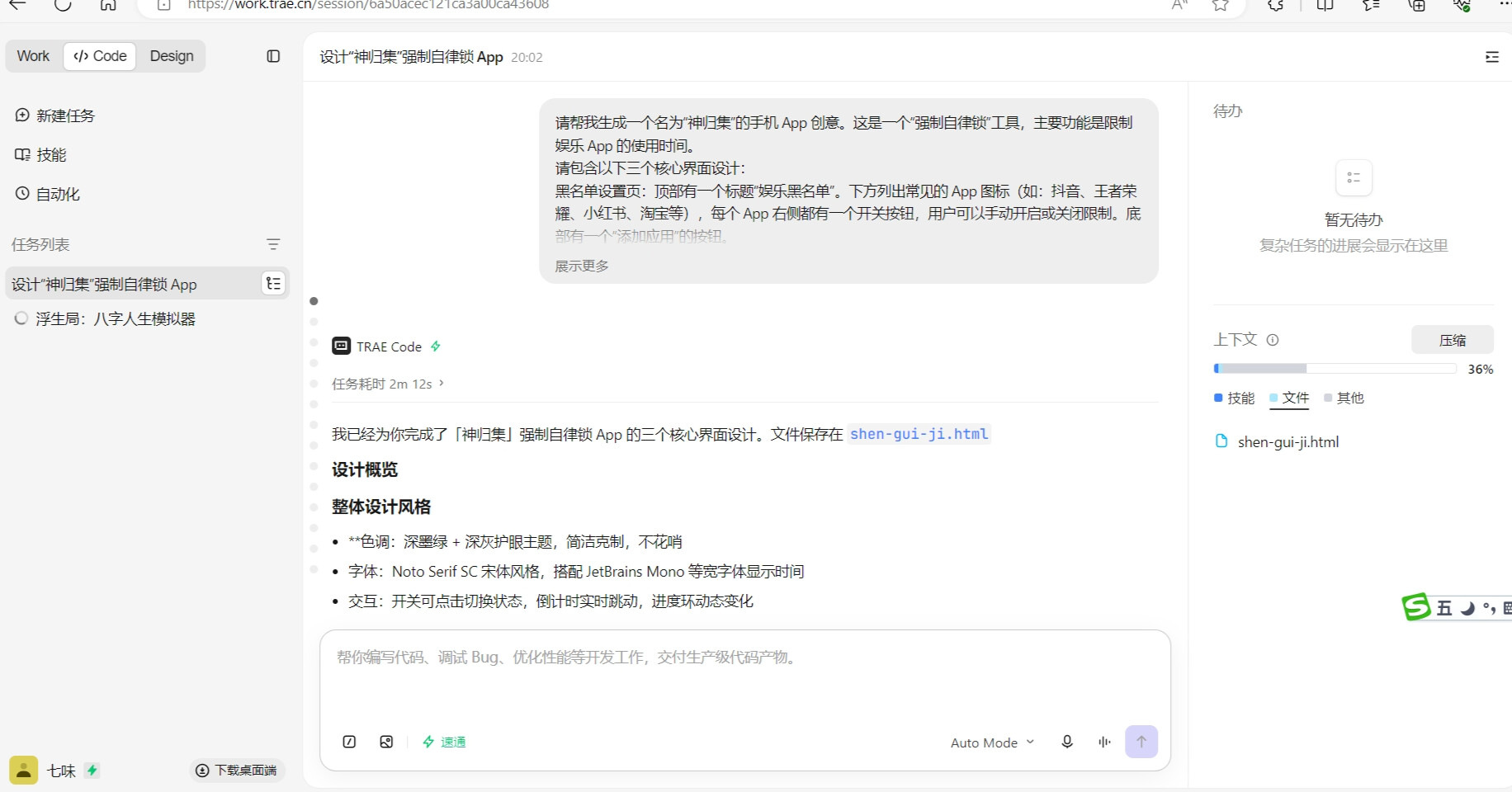
Task: Click the 设计概览 heading
Action: pos(365,469)
